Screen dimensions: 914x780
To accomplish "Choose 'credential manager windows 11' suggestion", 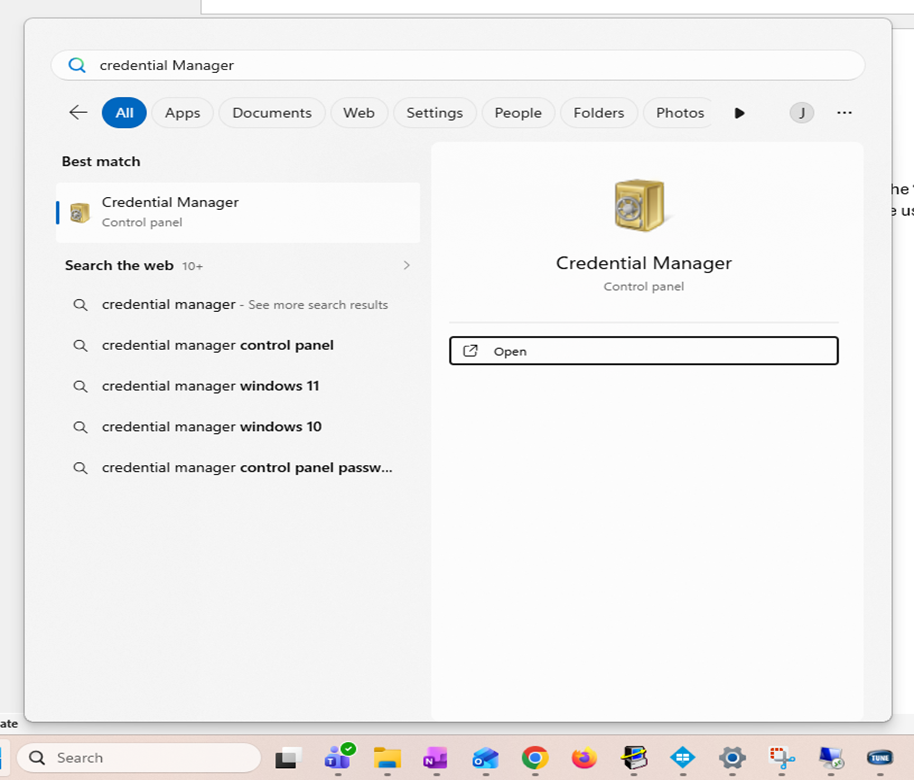I will coord(210,386).
